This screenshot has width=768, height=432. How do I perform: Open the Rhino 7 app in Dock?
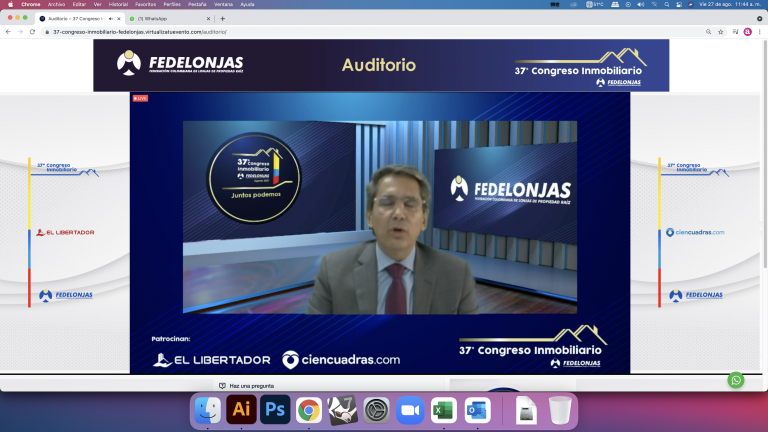pyautogui.click(x=342, y=409)
